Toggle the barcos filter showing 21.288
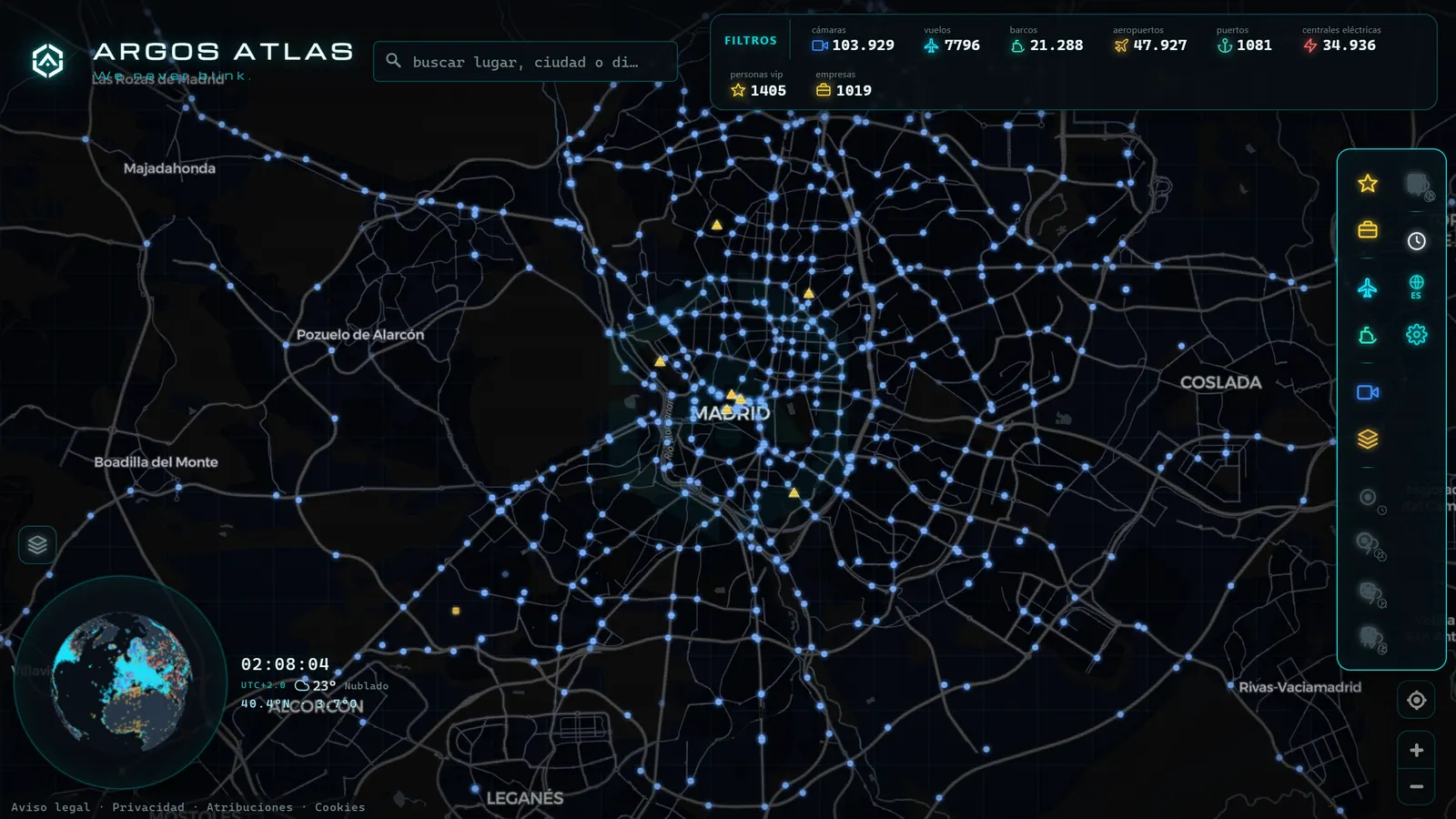Image resolution: width=1456 pixels, height=819 pixels. [1046, 39]
